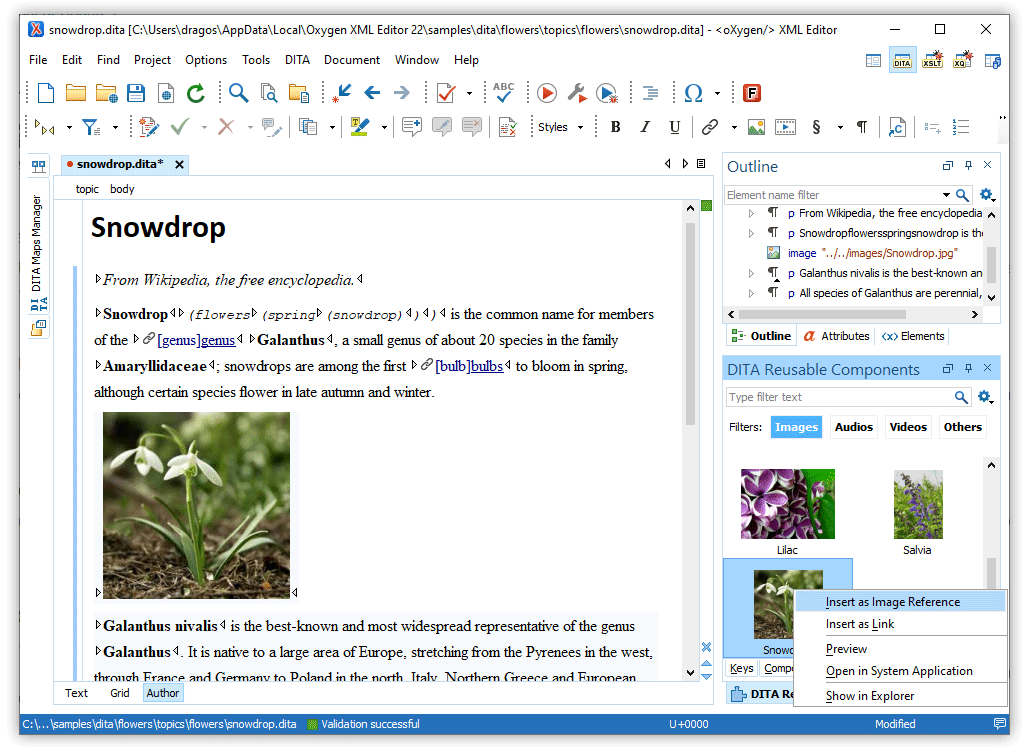Choose Insert as Image Reference
Viewport: 1030px width, 750px height.
901,602
